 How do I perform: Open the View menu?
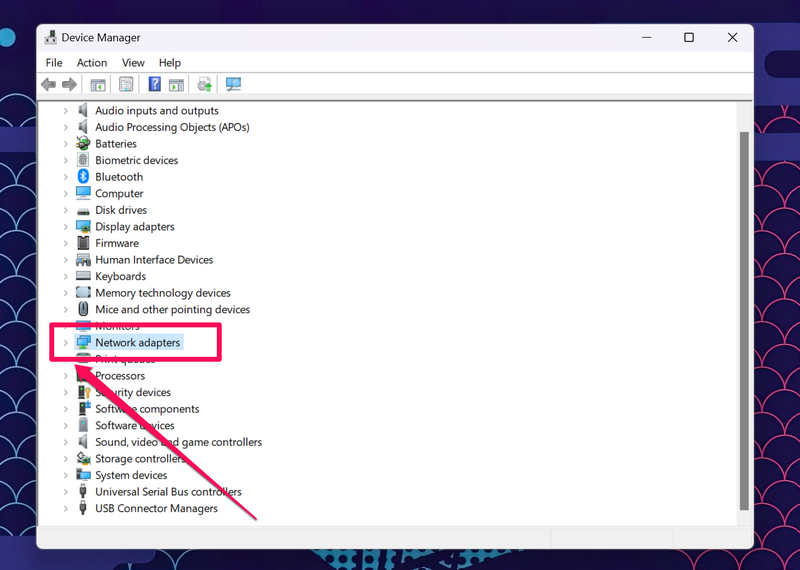point(133,63)
